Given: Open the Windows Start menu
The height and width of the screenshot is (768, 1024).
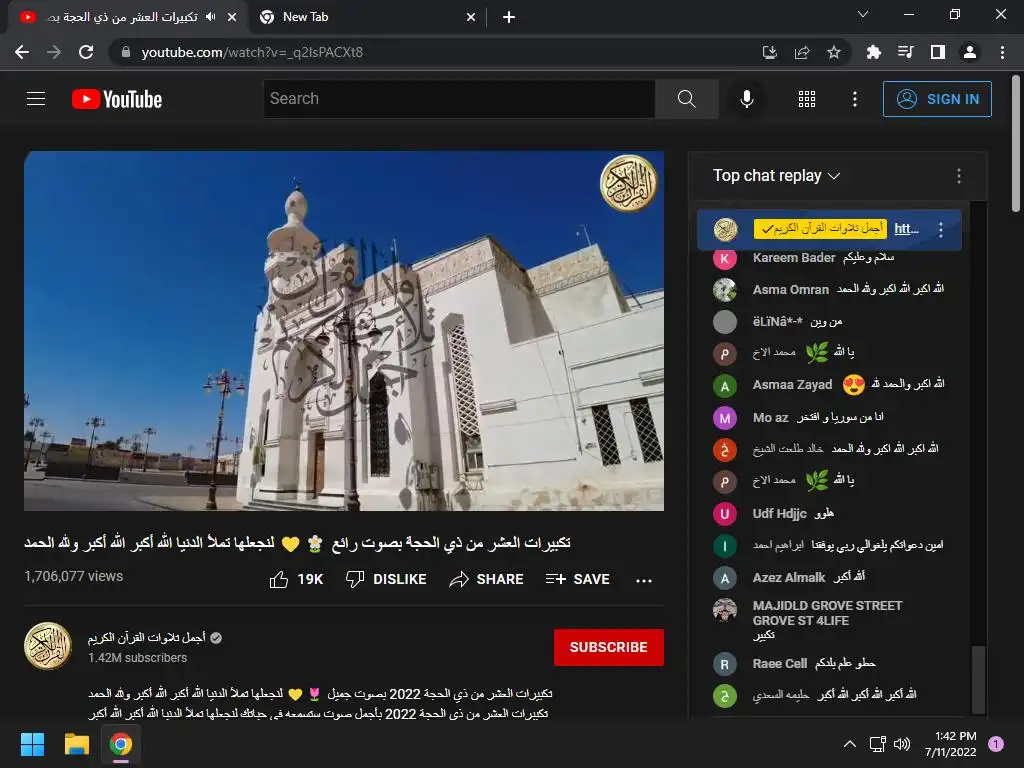Looking at the screenshot, I should (32, 744).
